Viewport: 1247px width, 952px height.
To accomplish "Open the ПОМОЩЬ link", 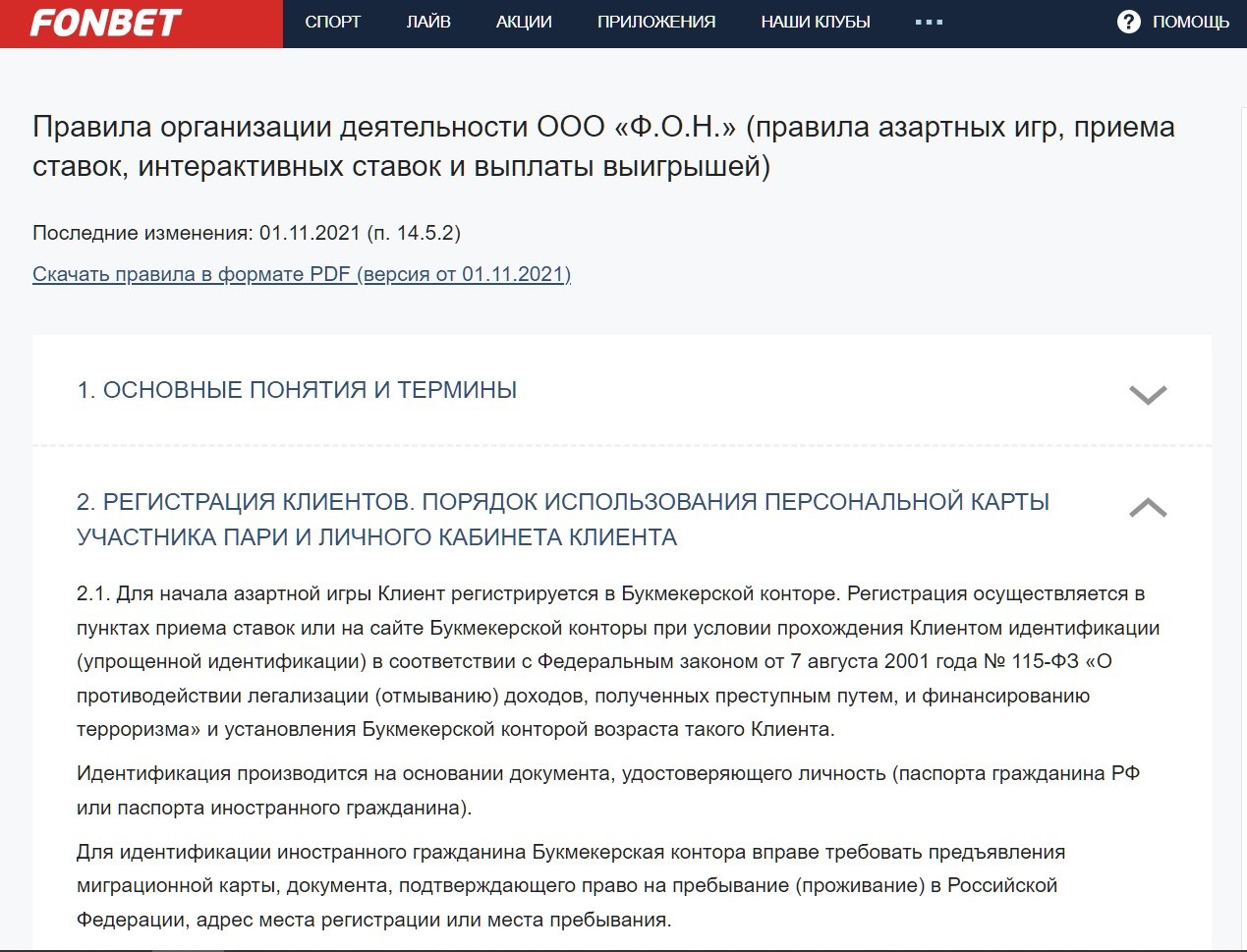I will coord(1191,22).
